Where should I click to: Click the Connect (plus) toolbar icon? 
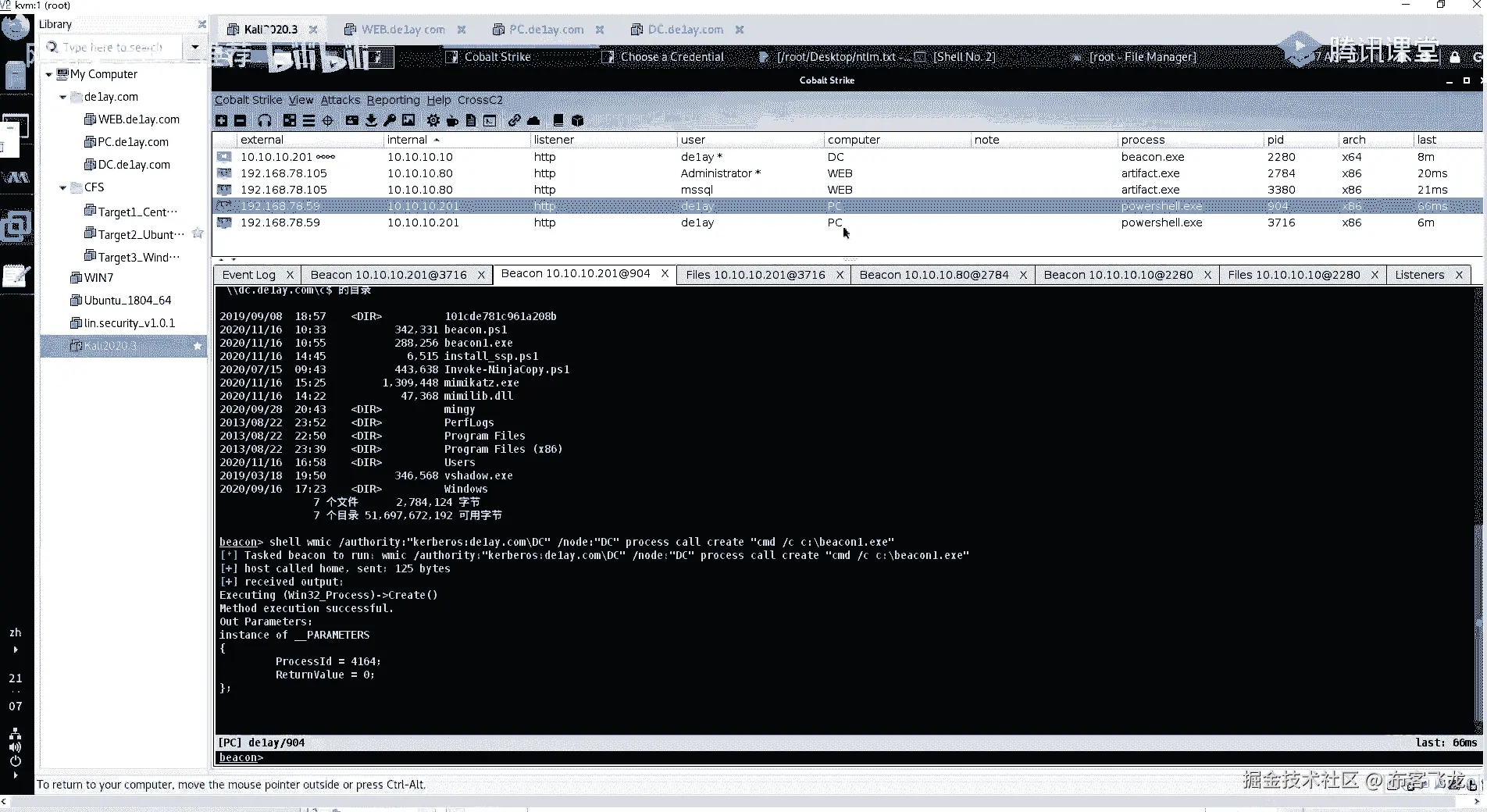pyautogui.click(x=222, y=120)
